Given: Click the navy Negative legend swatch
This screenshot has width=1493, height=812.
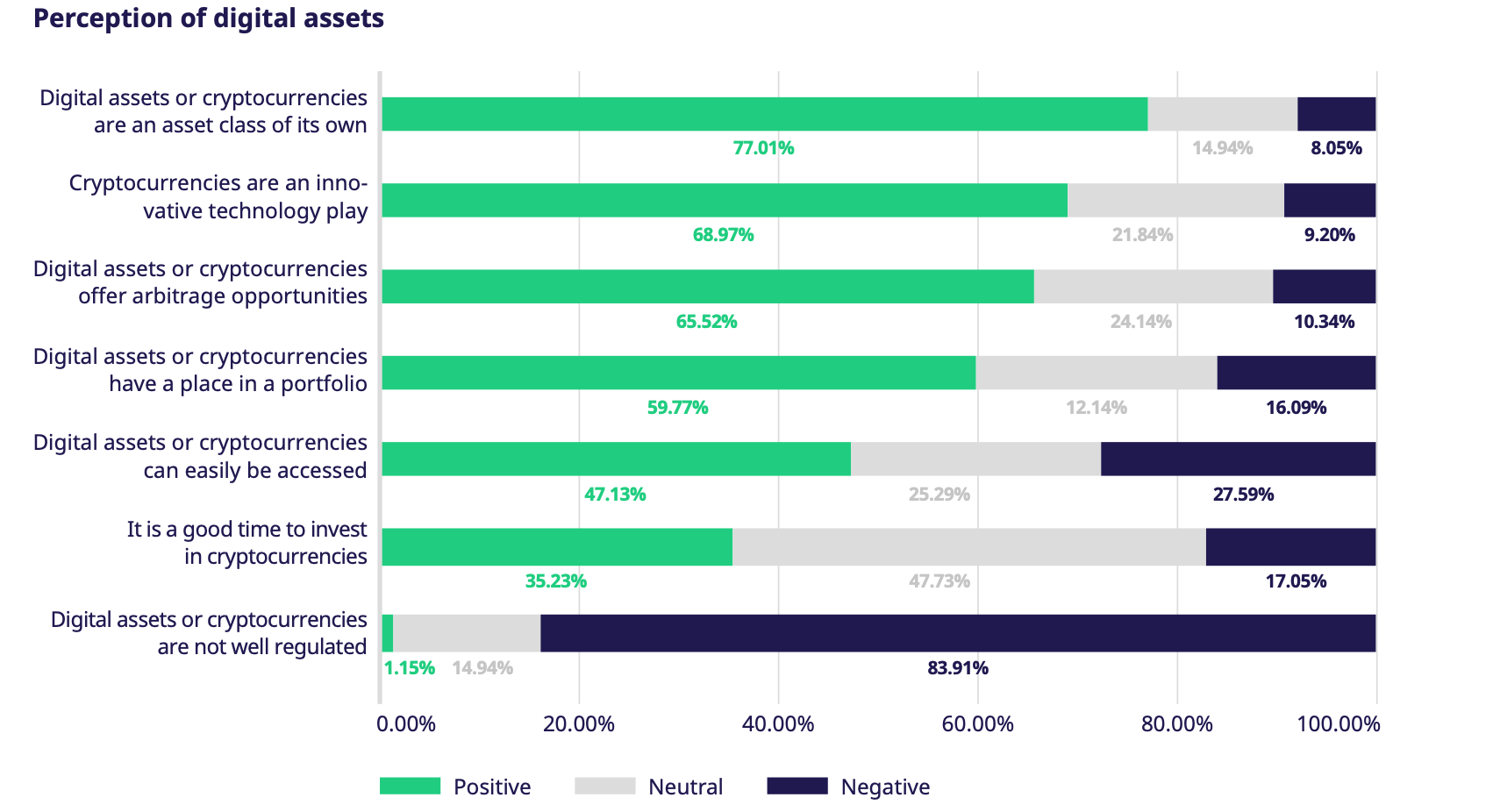Looking at the screenshot, I should click(797, 786).
